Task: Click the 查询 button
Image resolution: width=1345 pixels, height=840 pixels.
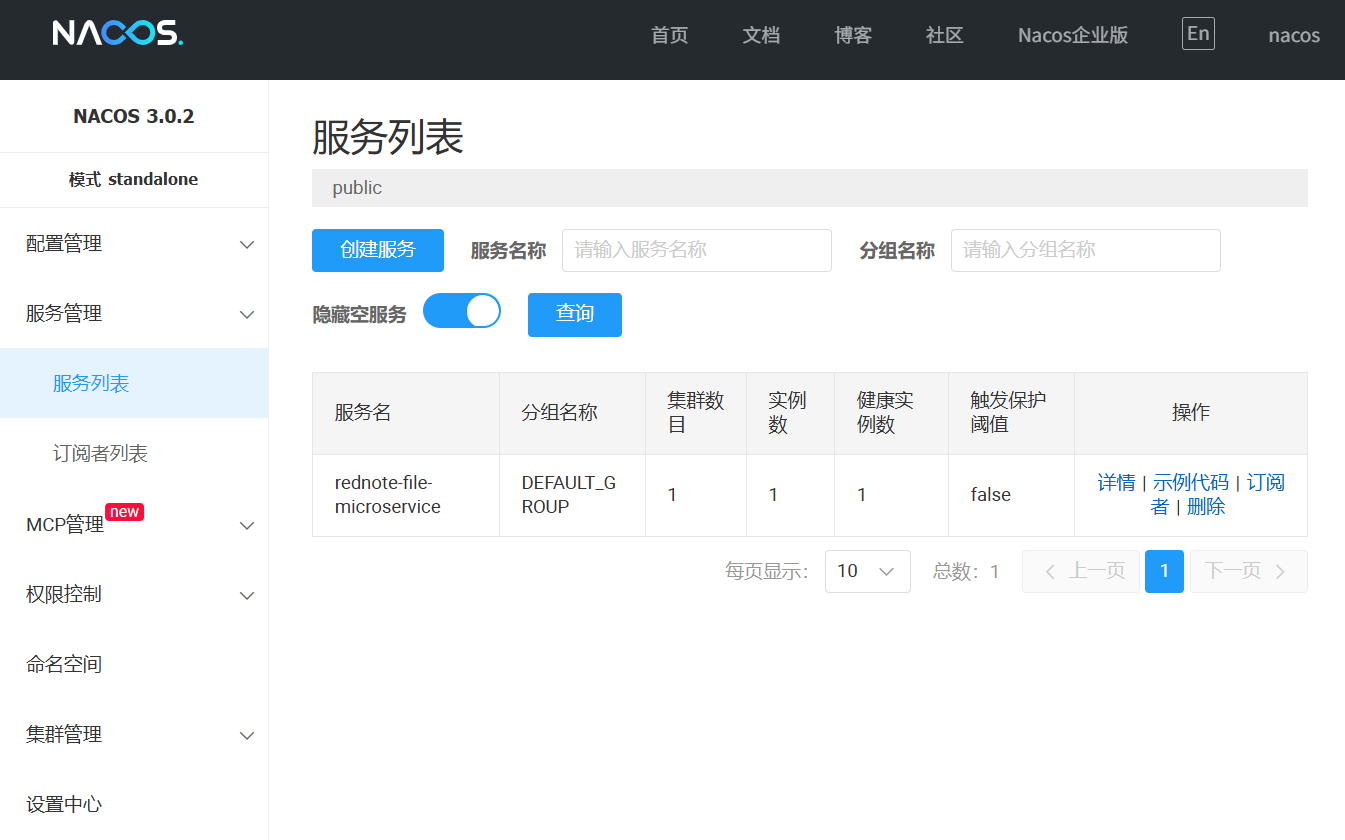Action: [x=575, y=314]
